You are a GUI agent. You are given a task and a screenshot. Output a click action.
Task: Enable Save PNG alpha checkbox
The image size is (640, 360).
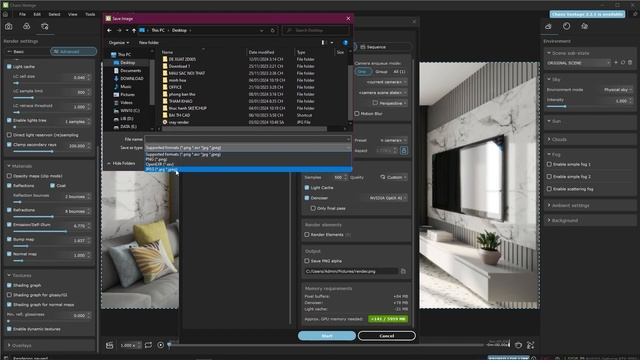pos(307,261)
